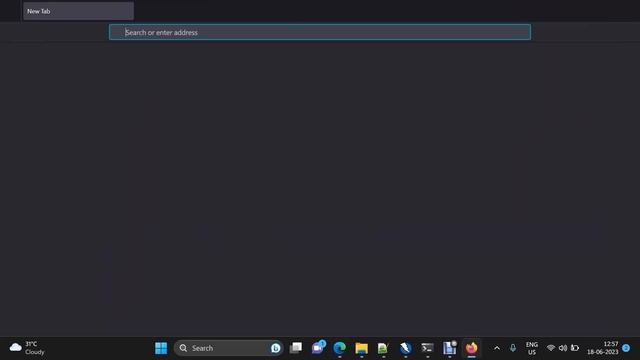Screen dimensions: 640x360
Task: Open Task View from the taskbar
Action: [x=296, y=348]
